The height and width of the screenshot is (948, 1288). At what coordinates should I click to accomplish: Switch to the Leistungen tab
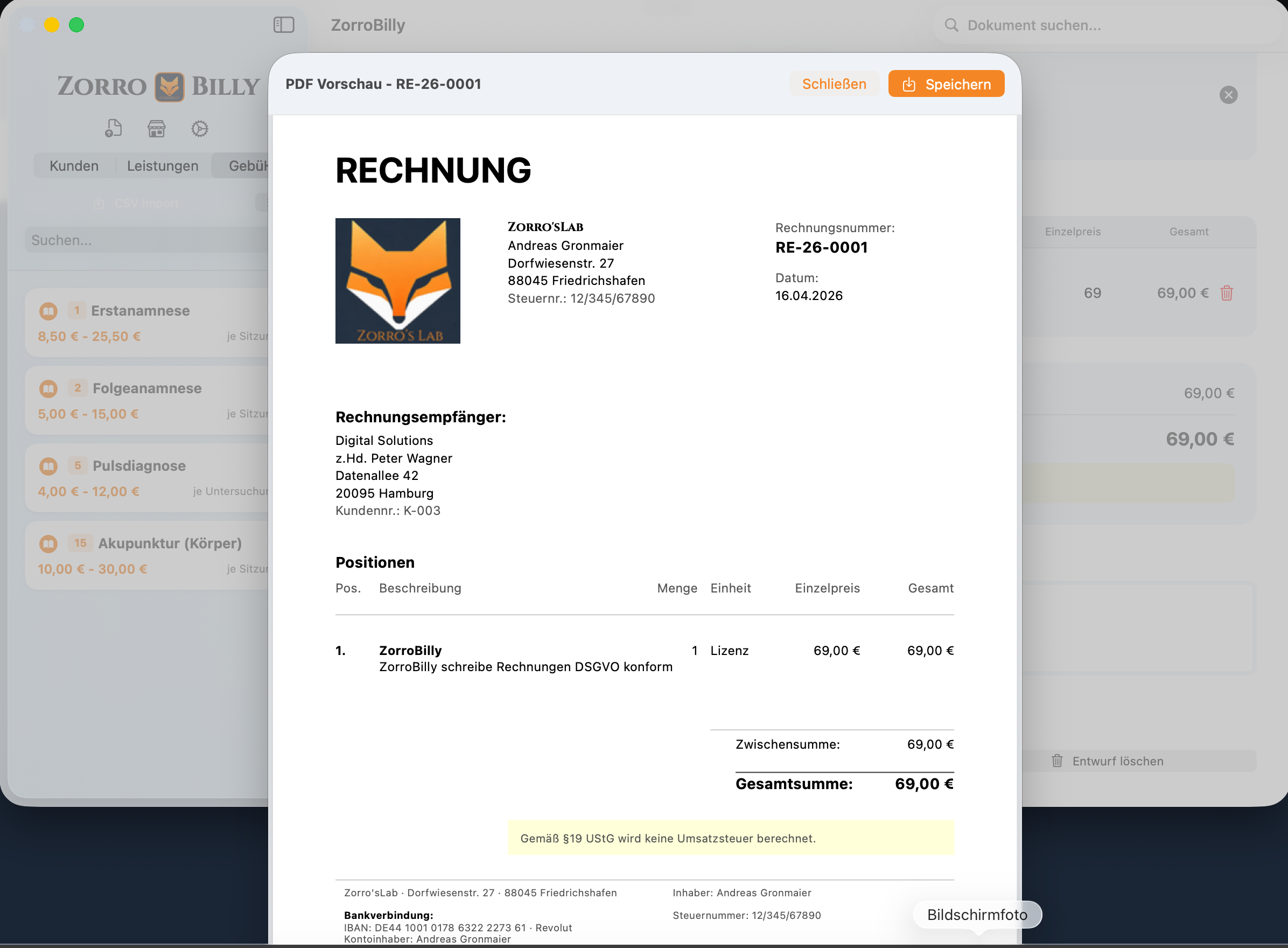[x=163, y=166]
